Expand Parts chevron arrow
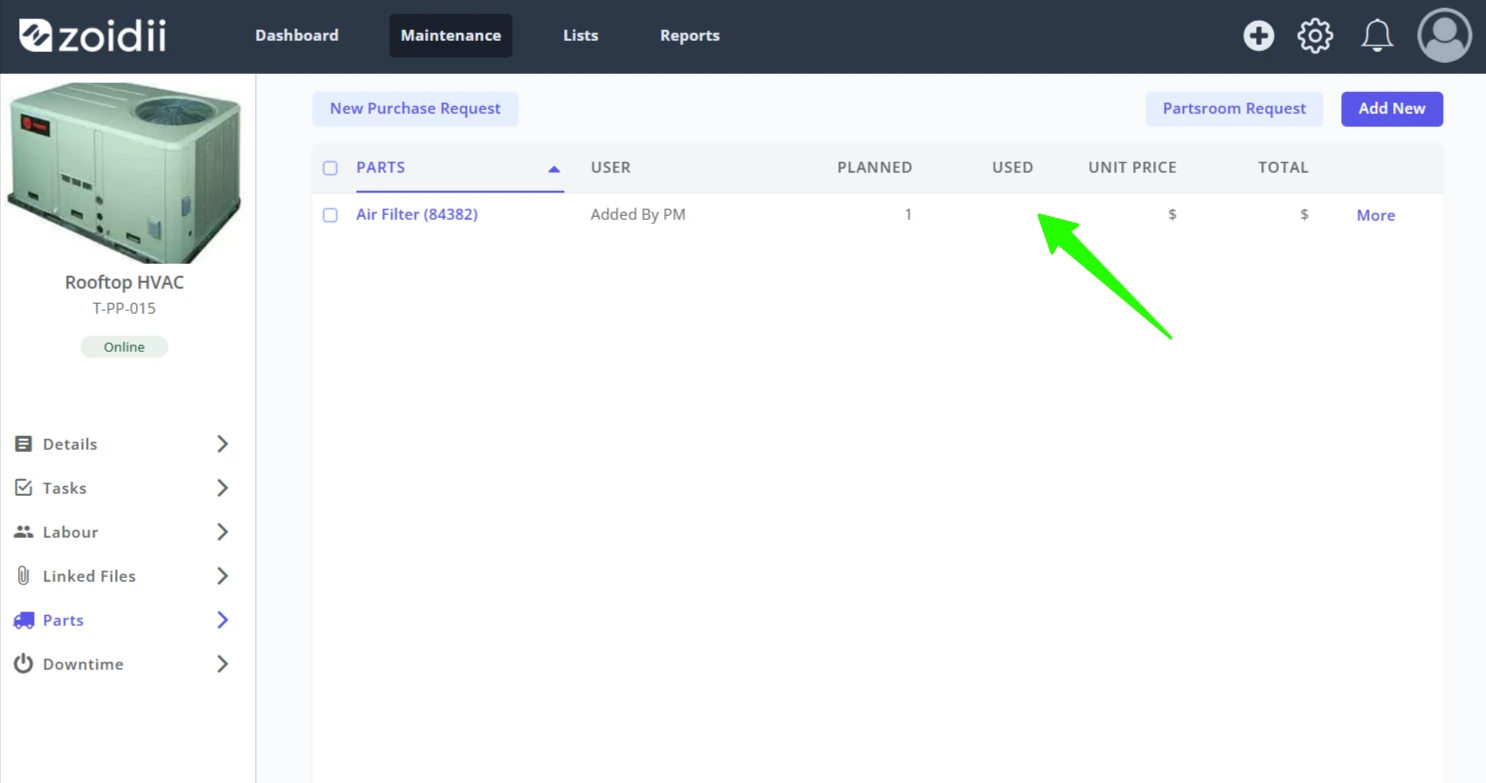 coord(222,620)
